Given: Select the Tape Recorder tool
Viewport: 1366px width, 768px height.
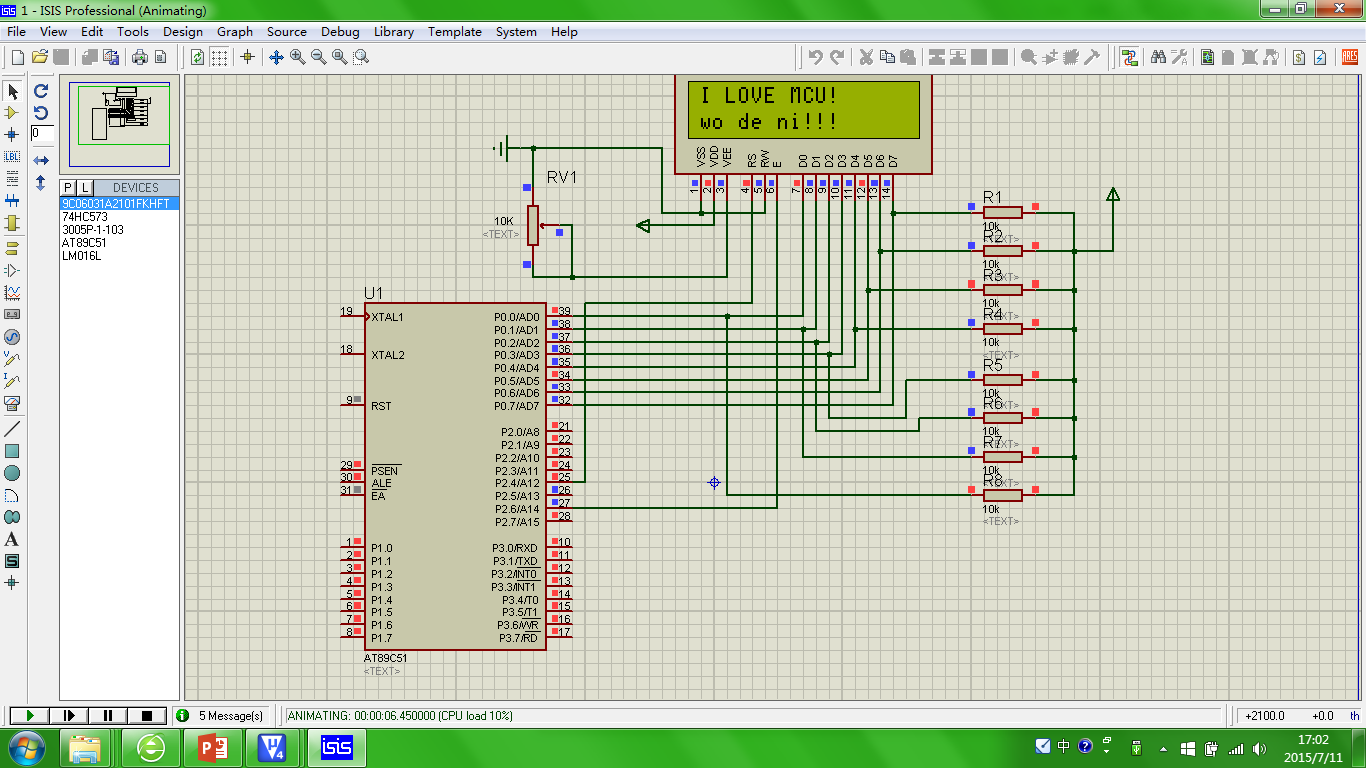Looking at the screenshot, I should 12,314.
